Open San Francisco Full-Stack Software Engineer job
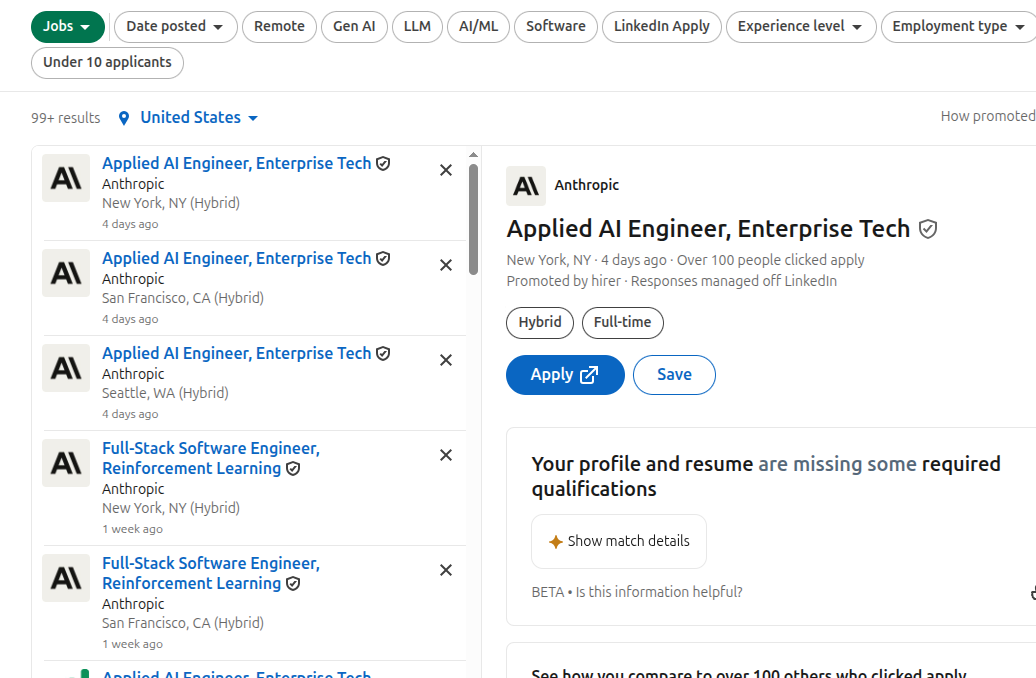1036x678 pixels. click(211, 574)
